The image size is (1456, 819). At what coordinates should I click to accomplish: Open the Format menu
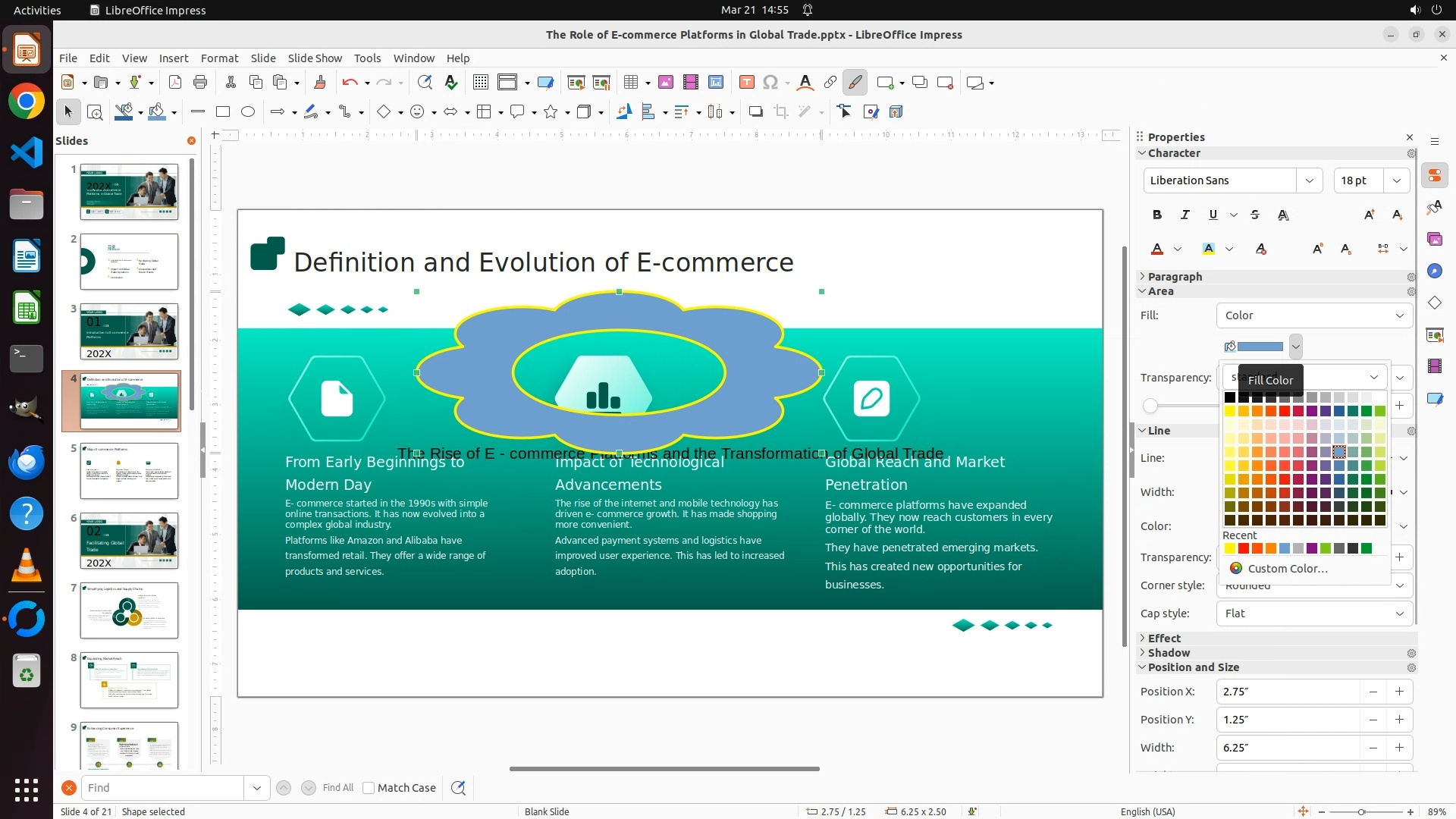point(219,58)
